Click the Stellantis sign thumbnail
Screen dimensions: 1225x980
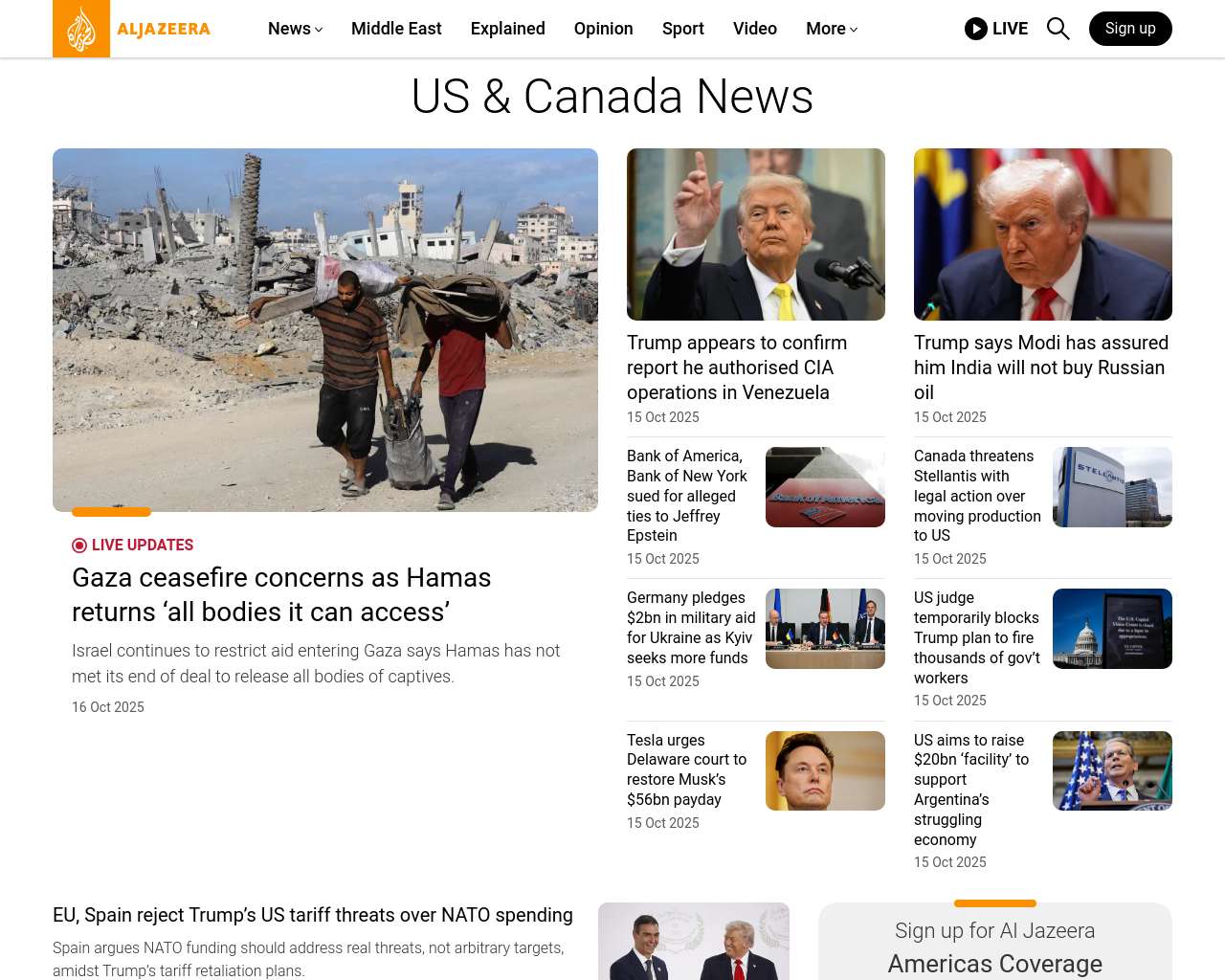[1112, 487]
